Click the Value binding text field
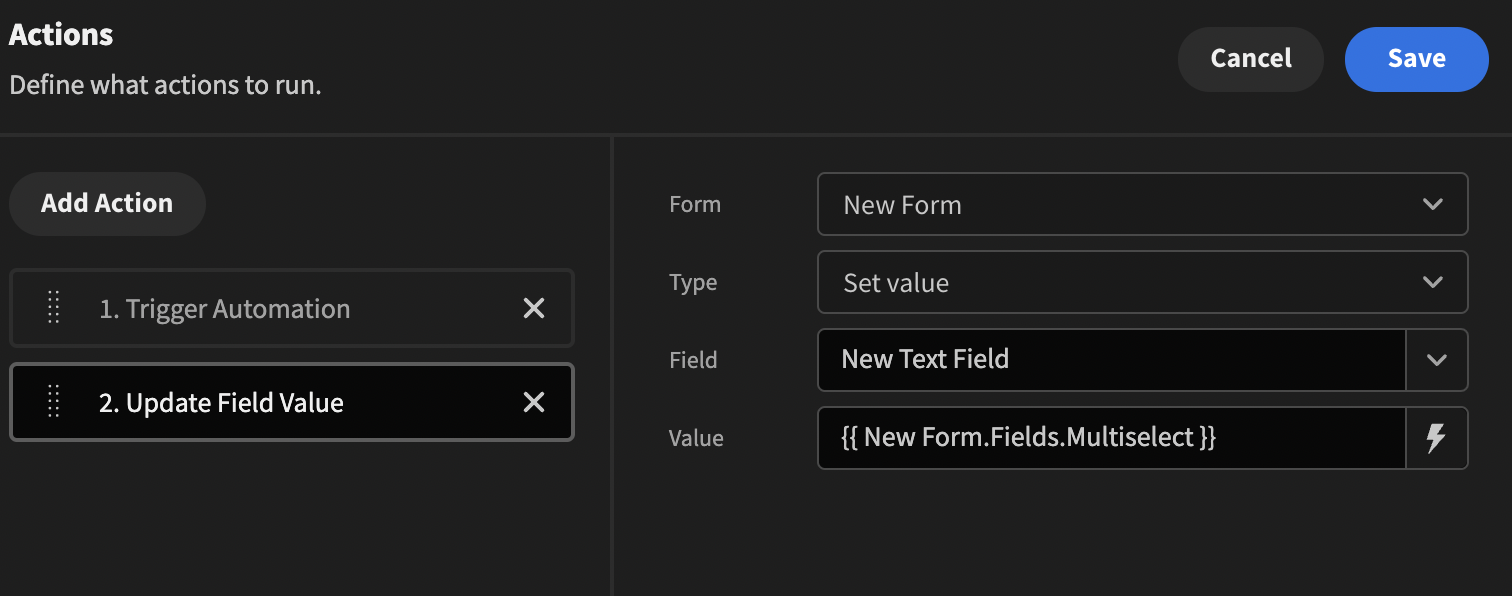Screen dimensions: 1512x596 (x=1110, y=438)
